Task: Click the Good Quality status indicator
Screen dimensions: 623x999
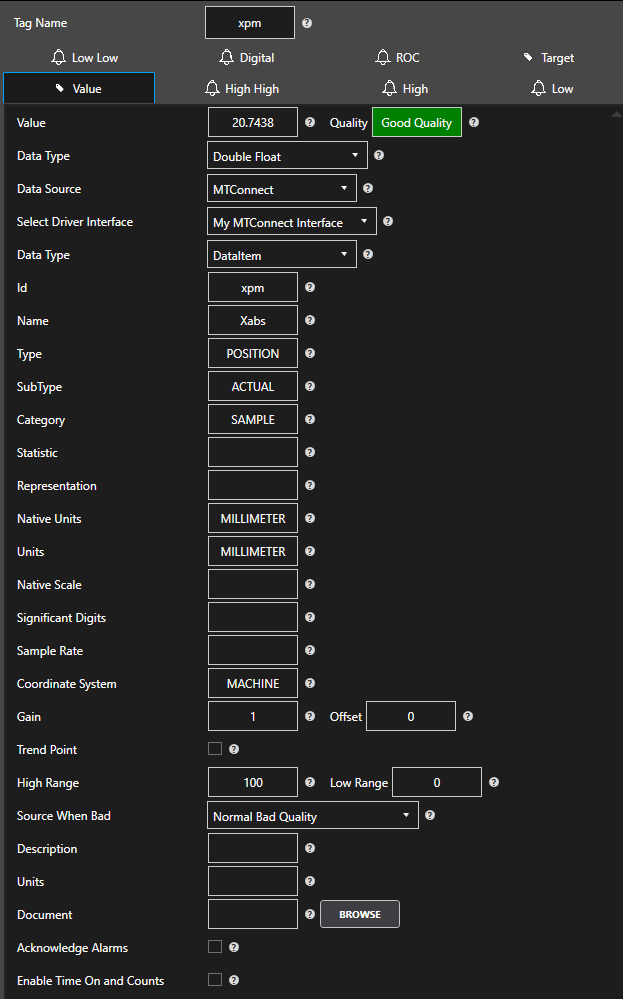Action: coord(416,123)
